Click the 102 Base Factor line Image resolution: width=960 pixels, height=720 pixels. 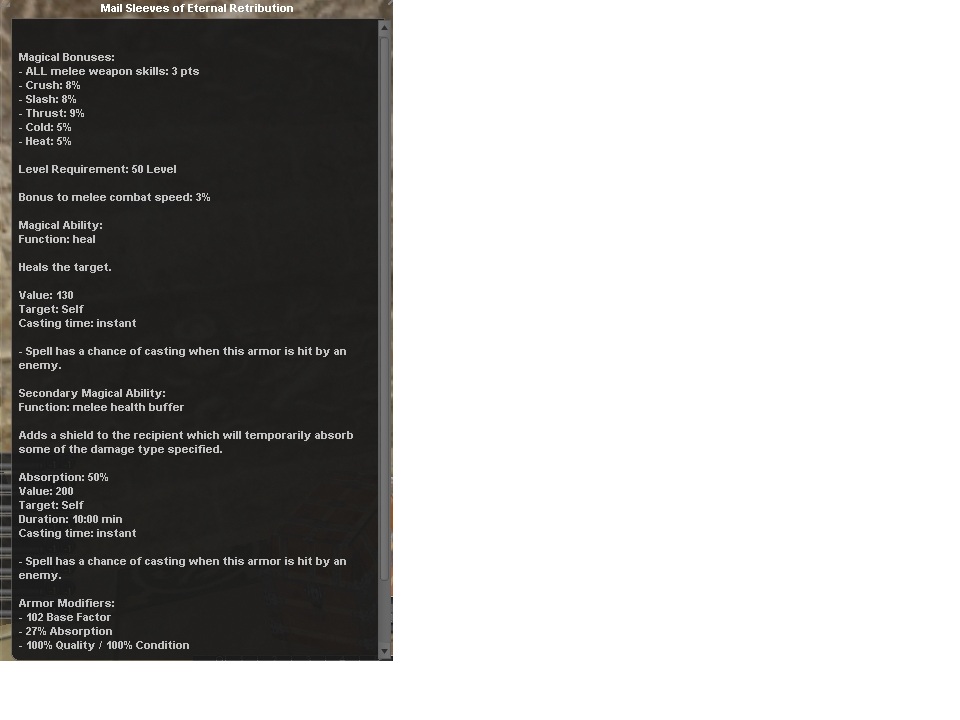(65, 617)
